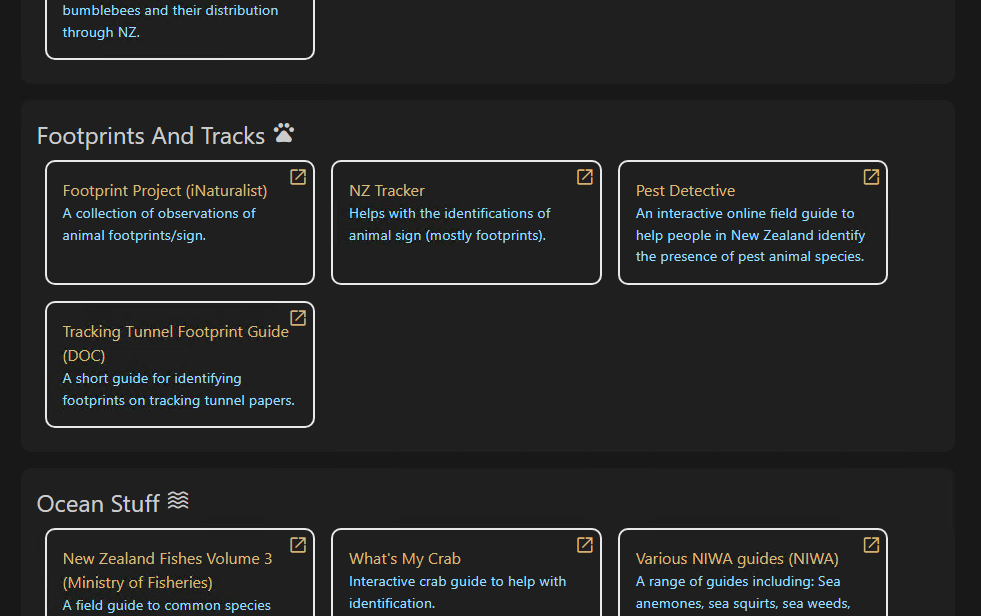This screenshot has width=981, height=616.
Task: Click text 'A short guide for identifying footprints'
Action: [x=178, y=389]
